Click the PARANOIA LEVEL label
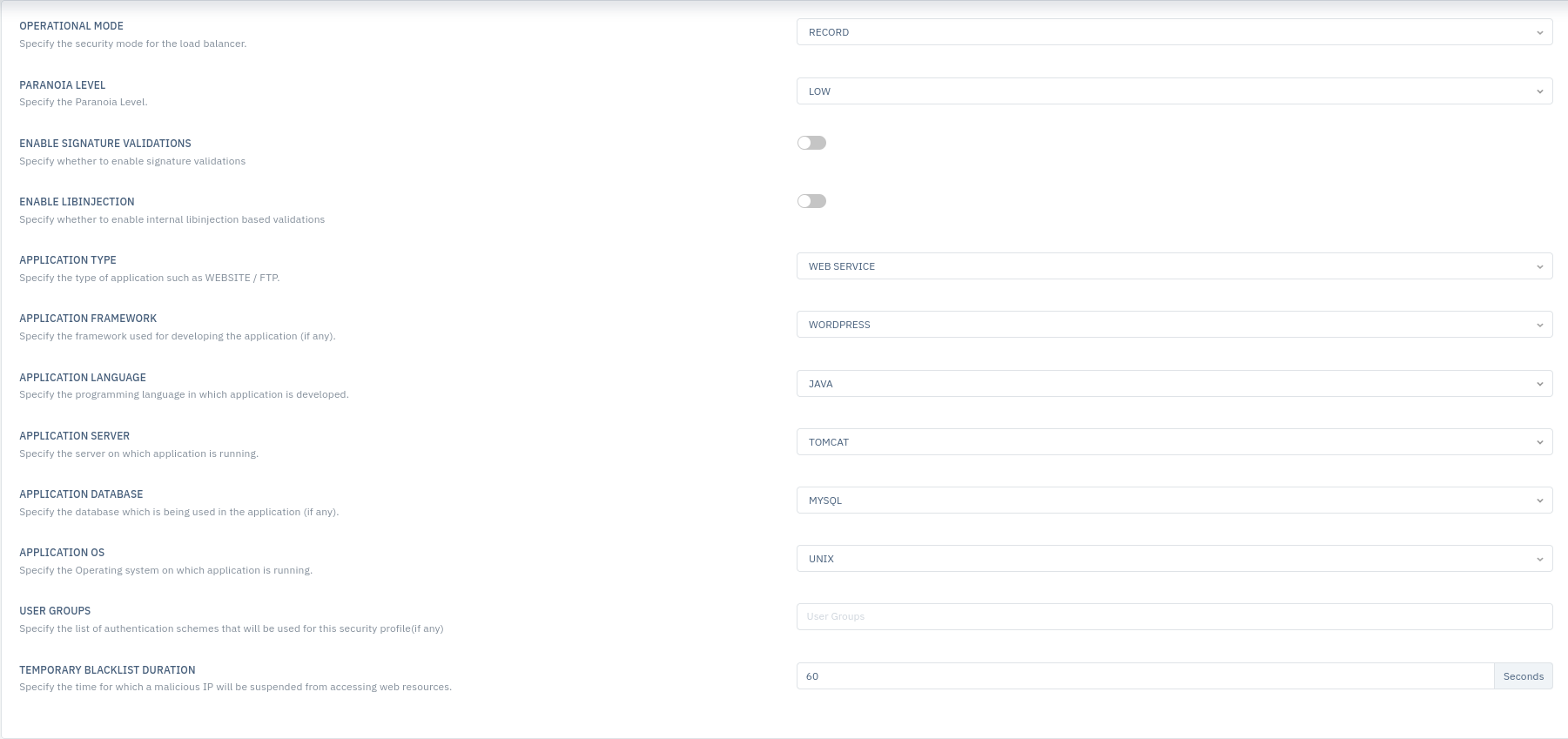This screenshot has height=739, width=1568. pos(63,85)
